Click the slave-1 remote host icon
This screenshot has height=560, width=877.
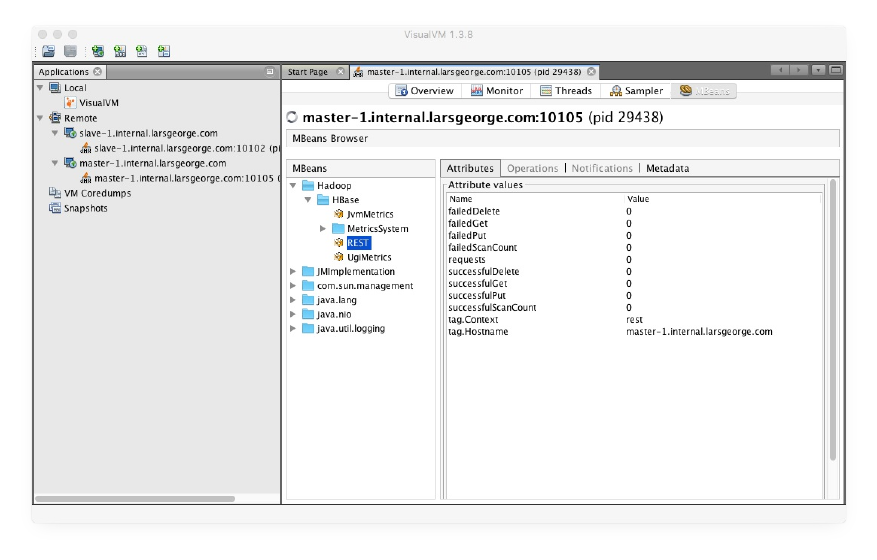(70, 133)
